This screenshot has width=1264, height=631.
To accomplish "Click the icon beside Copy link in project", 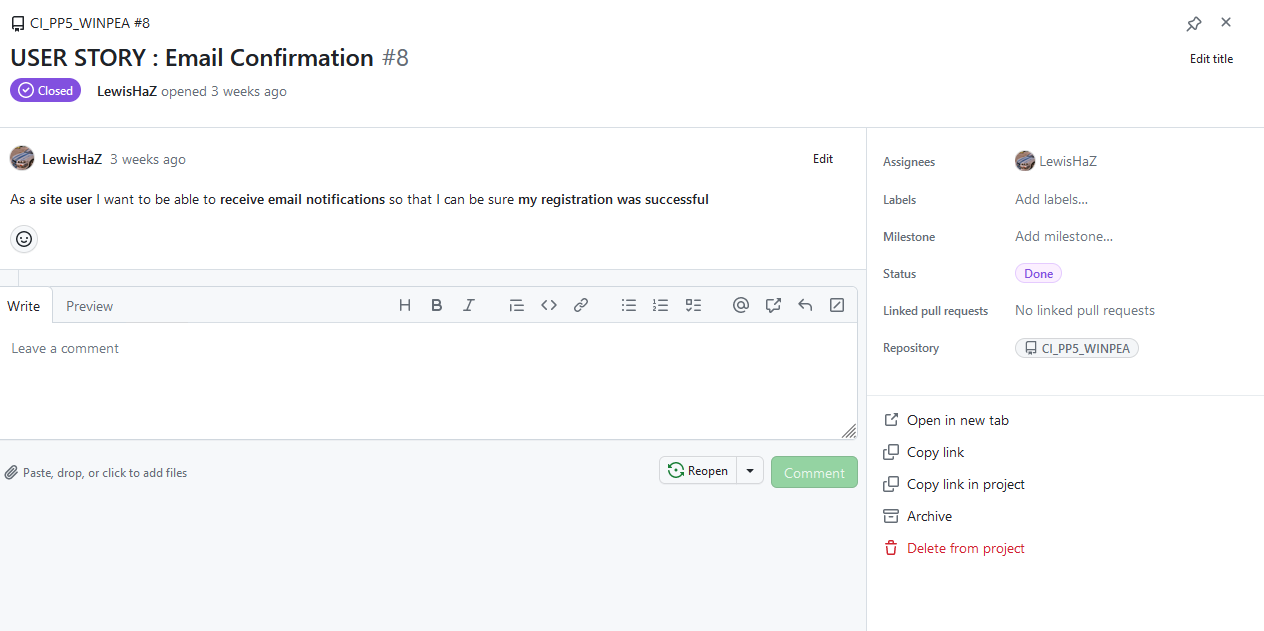I will (x=891, y=484).
